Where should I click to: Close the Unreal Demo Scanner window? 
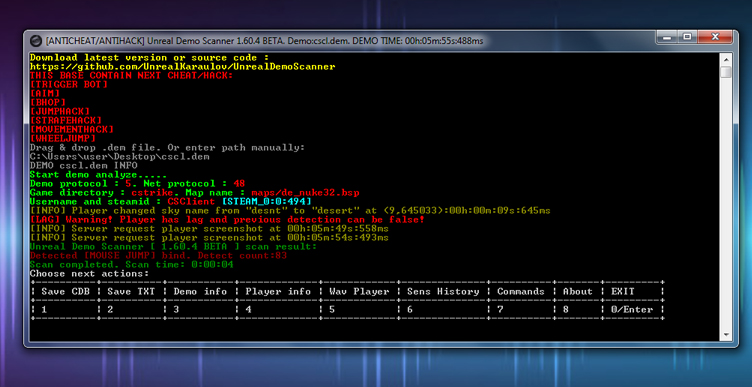click(x=715, y=36)
